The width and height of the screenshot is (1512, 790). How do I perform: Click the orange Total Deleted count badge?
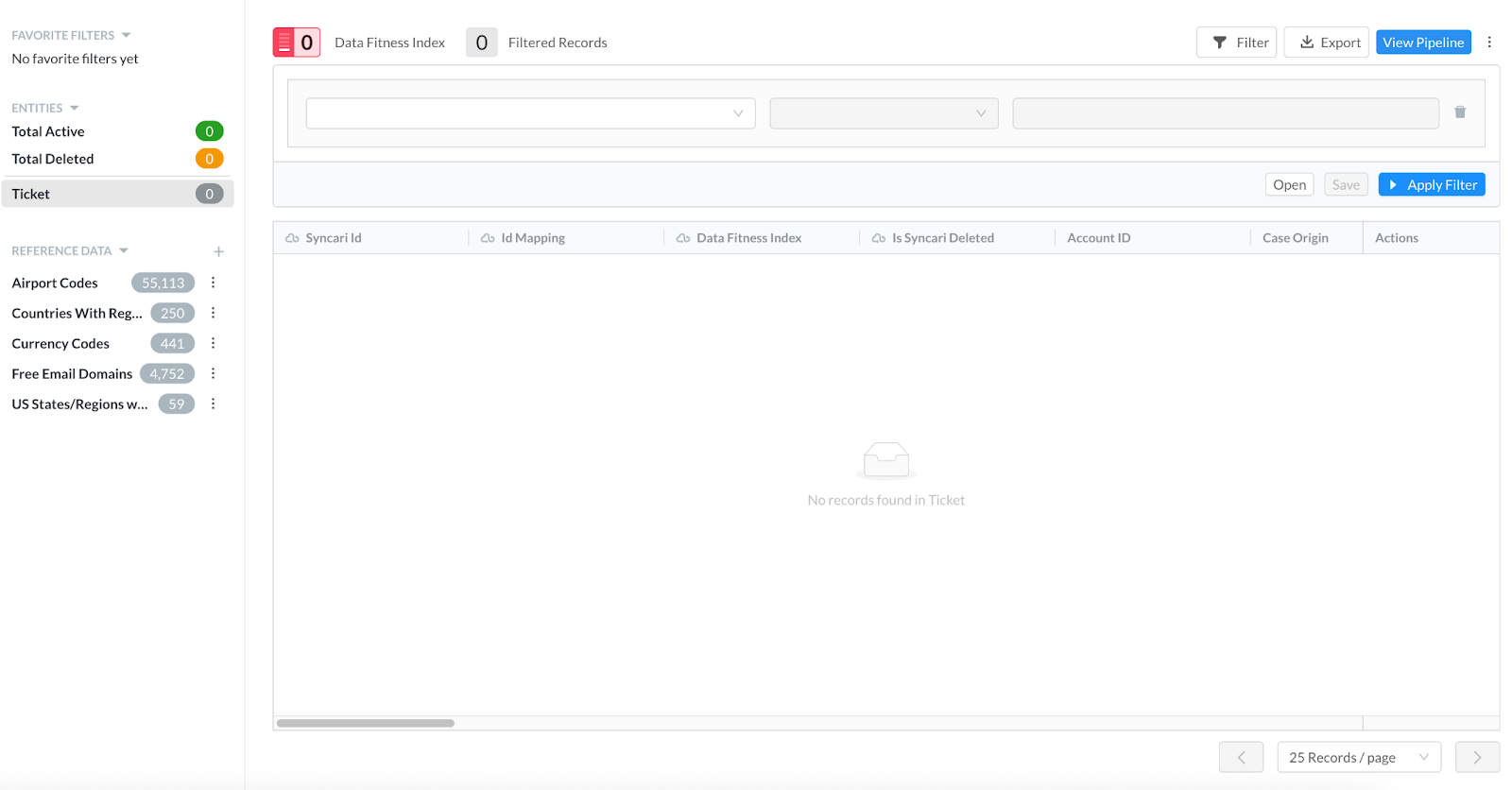pyautogui.click(x=209, y=159)
